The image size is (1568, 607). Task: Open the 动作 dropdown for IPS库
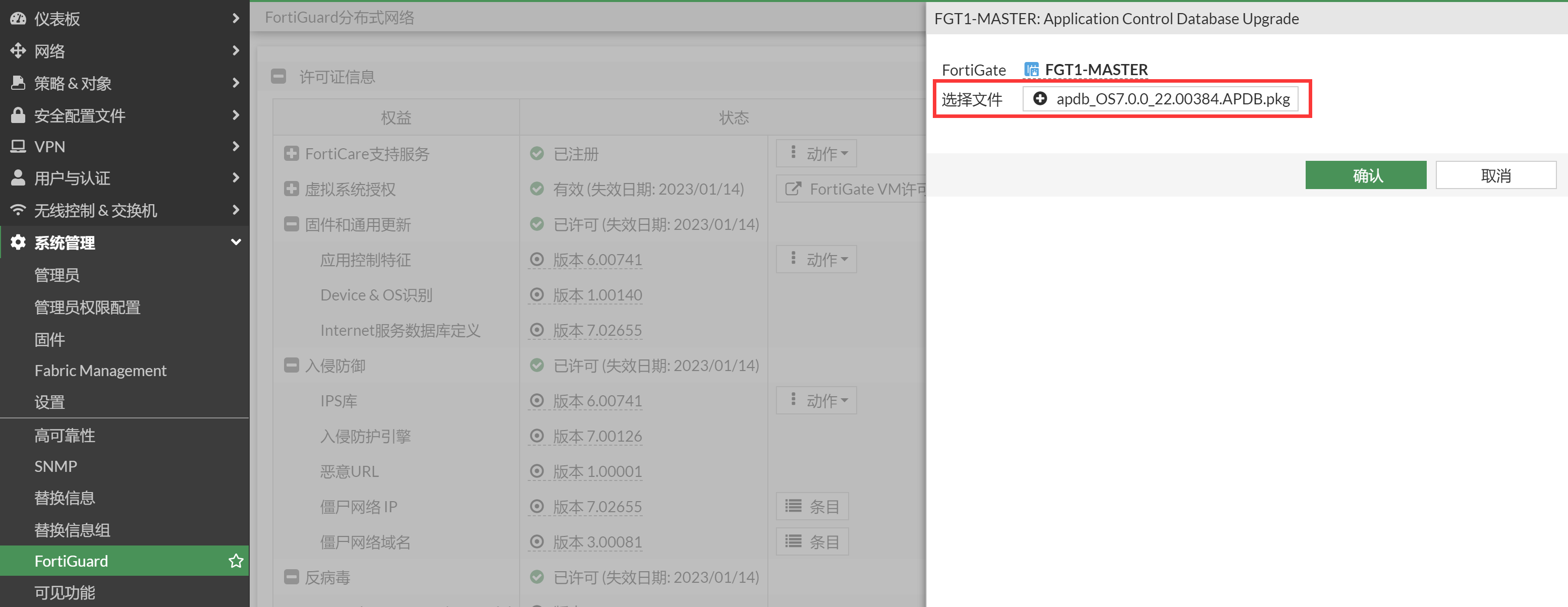click(816, 401)
